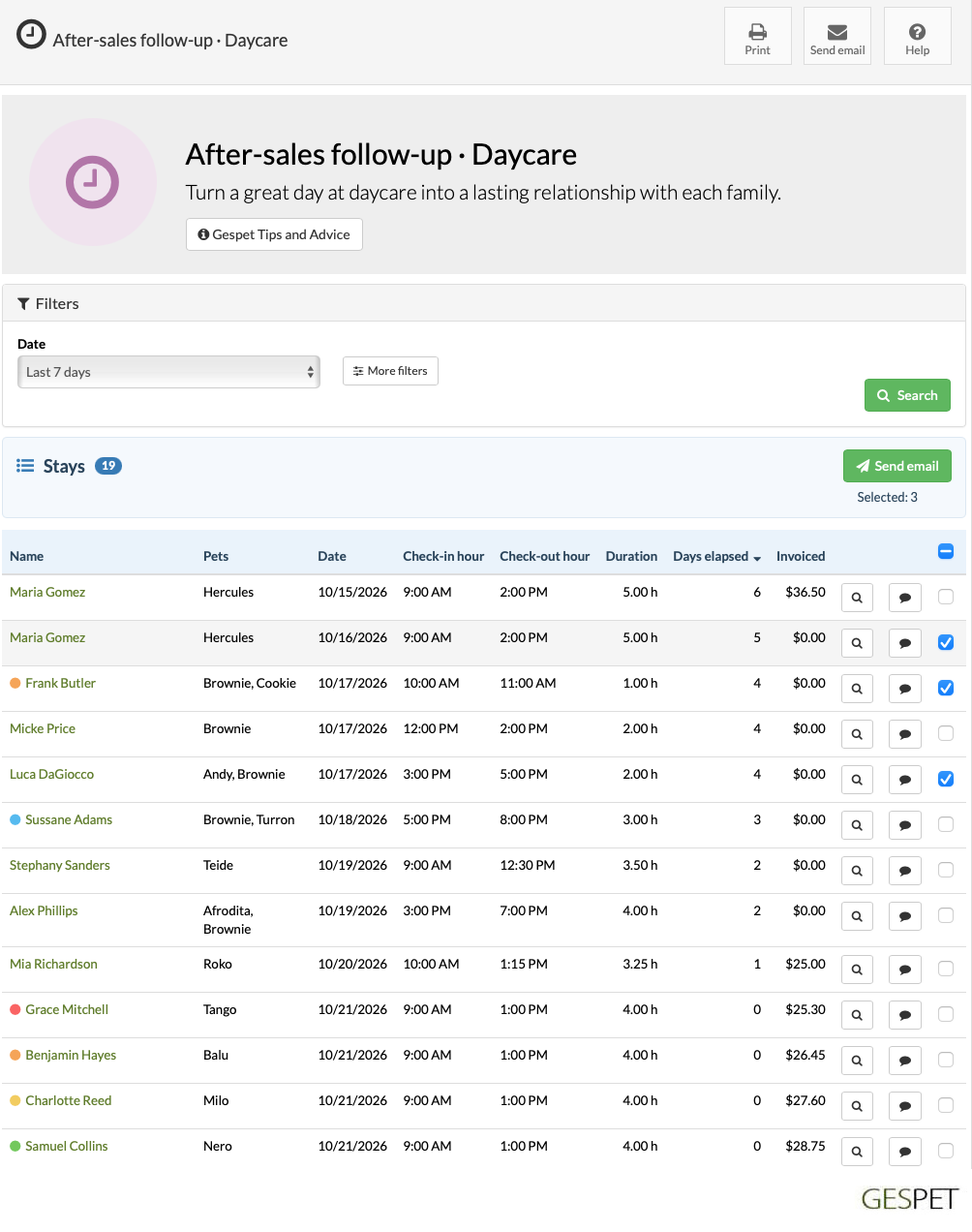The height and width of the screenshot is (1232, 972).
Task: Sort by Days elapsed column
Action: click(716, 556)
